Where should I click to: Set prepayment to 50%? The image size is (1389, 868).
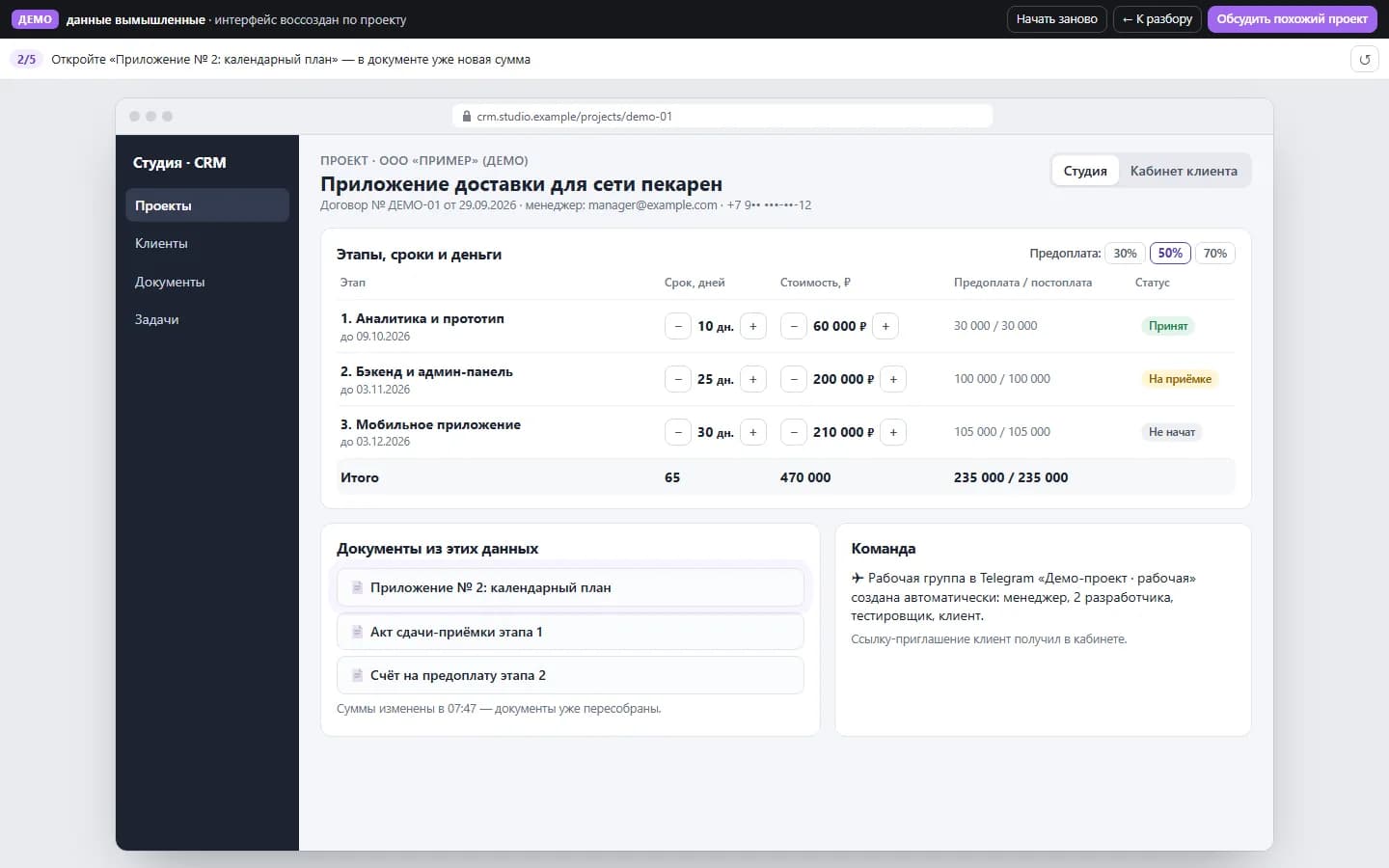point(1170,254)
